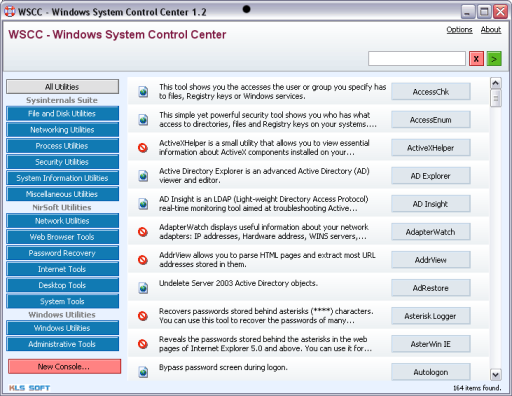Select Networking Utilities category
The width and height of the screenshot is (512, 396).
(x=62, y=130)
